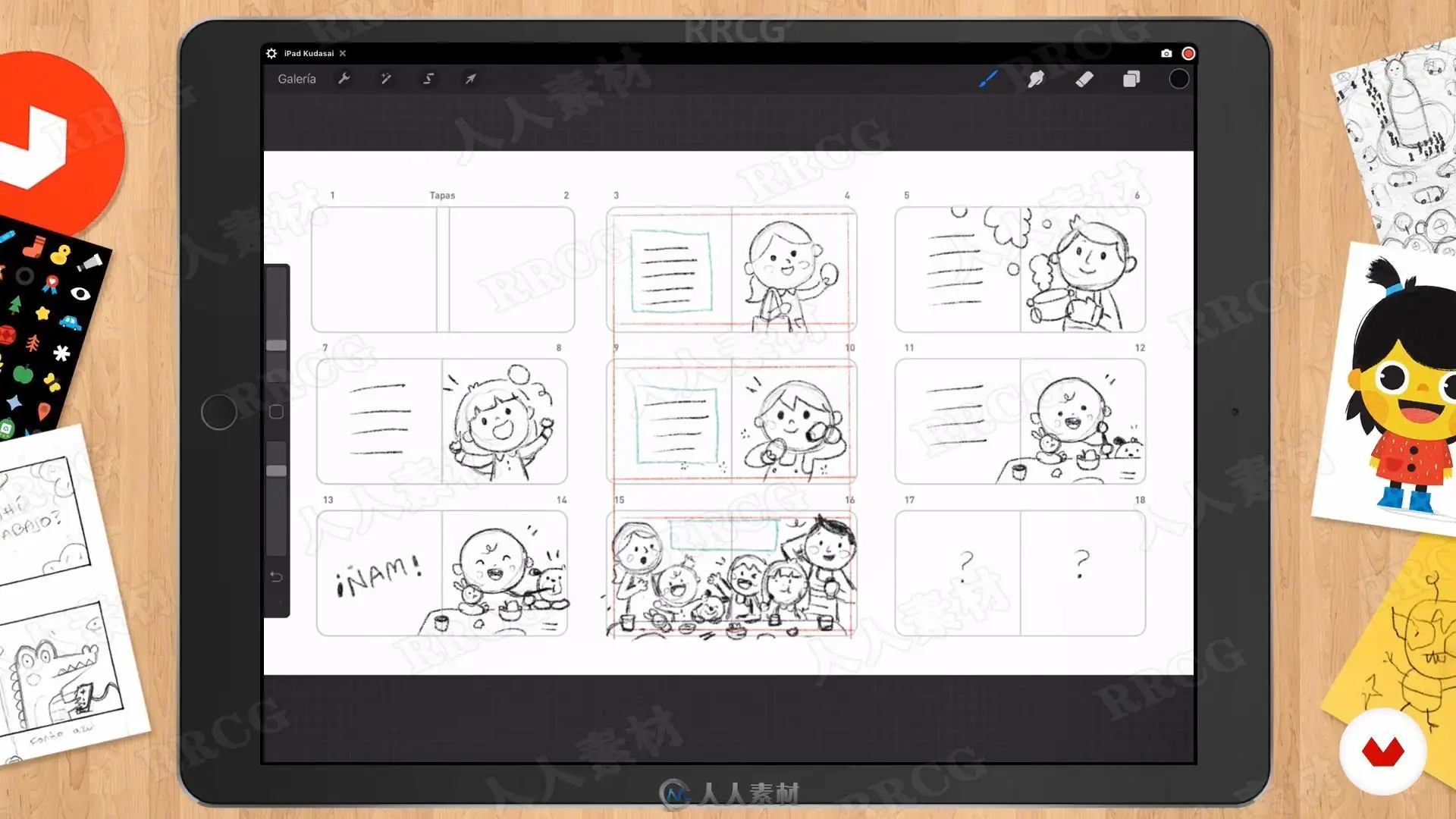Click the brush opacity slider handle
Screen dimensions: 1456x819
[277, 471]
